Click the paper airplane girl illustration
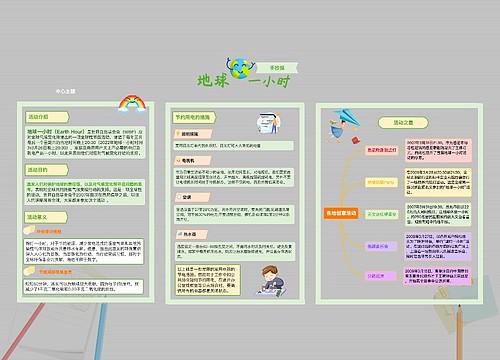The width and height of the screenshot is (500, 360). [x=344, y=126]
